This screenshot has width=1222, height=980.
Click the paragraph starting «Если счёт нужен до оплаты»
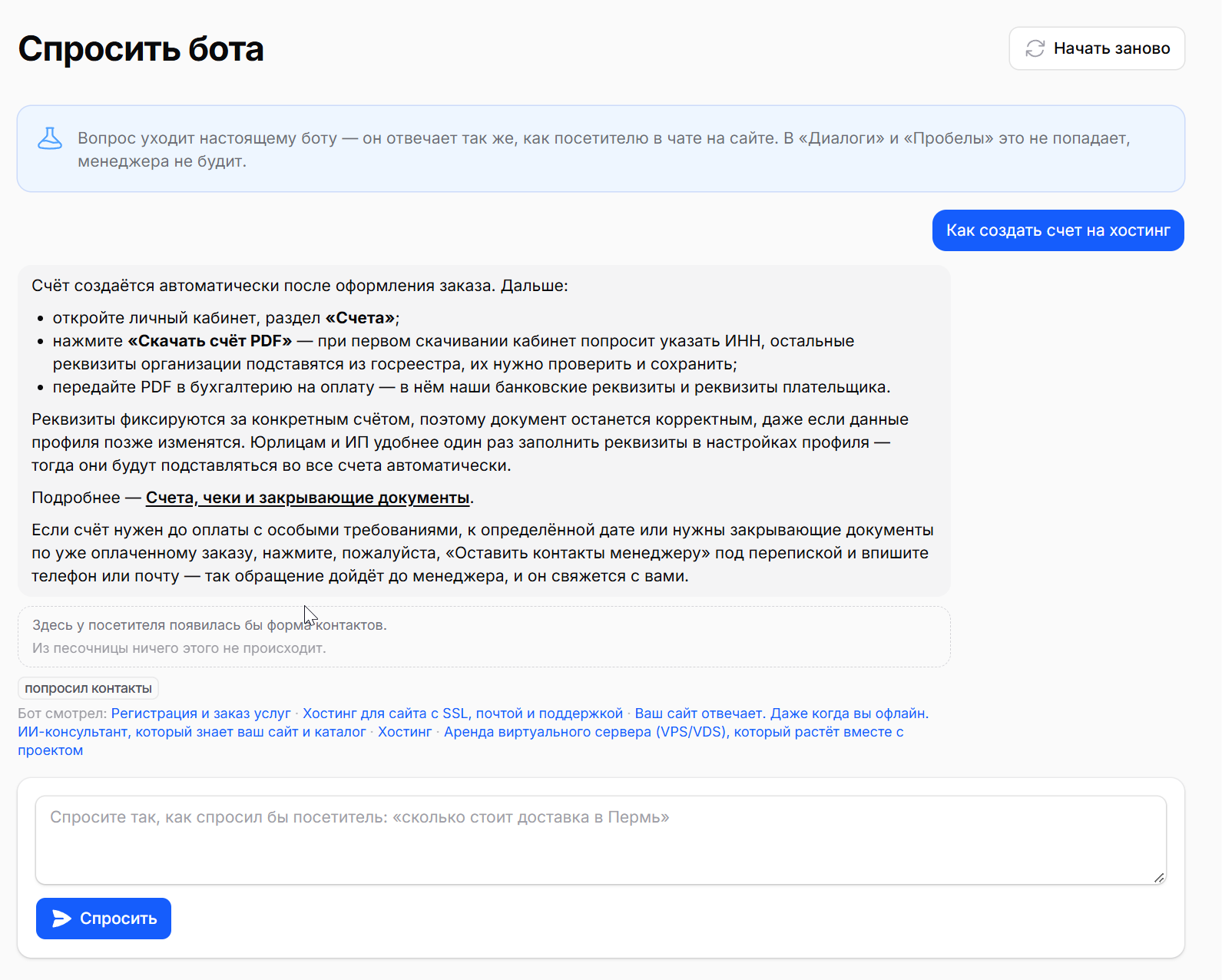[482, 553]
